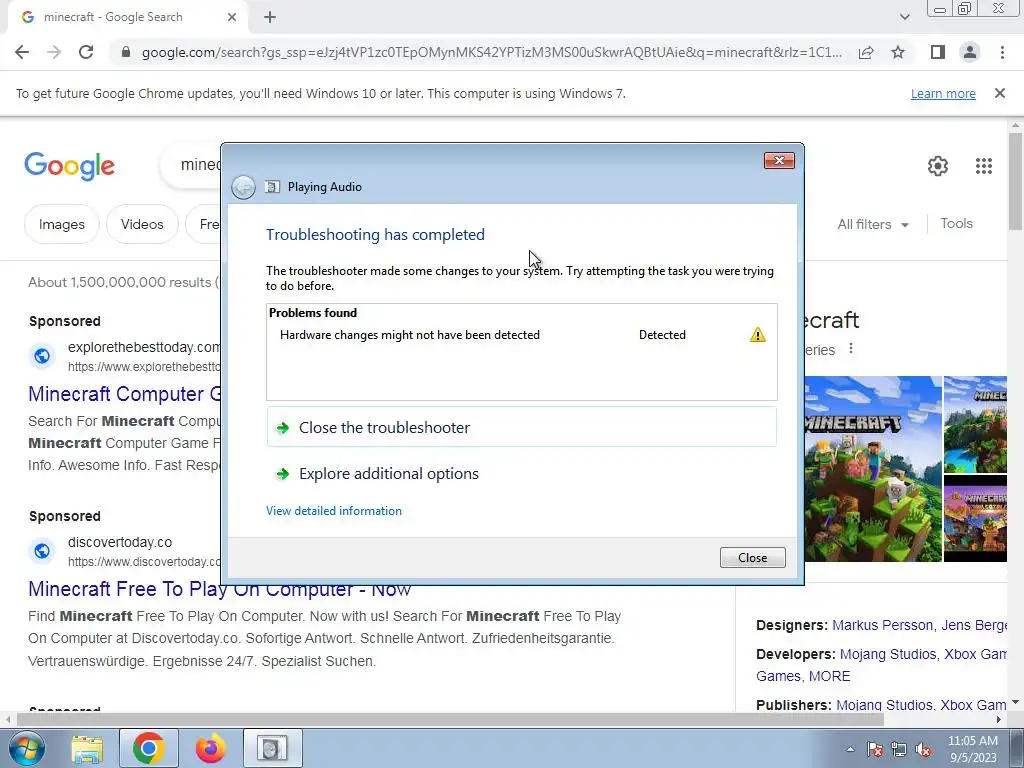Bookmark this page with the star icon

tap(898, 52)
